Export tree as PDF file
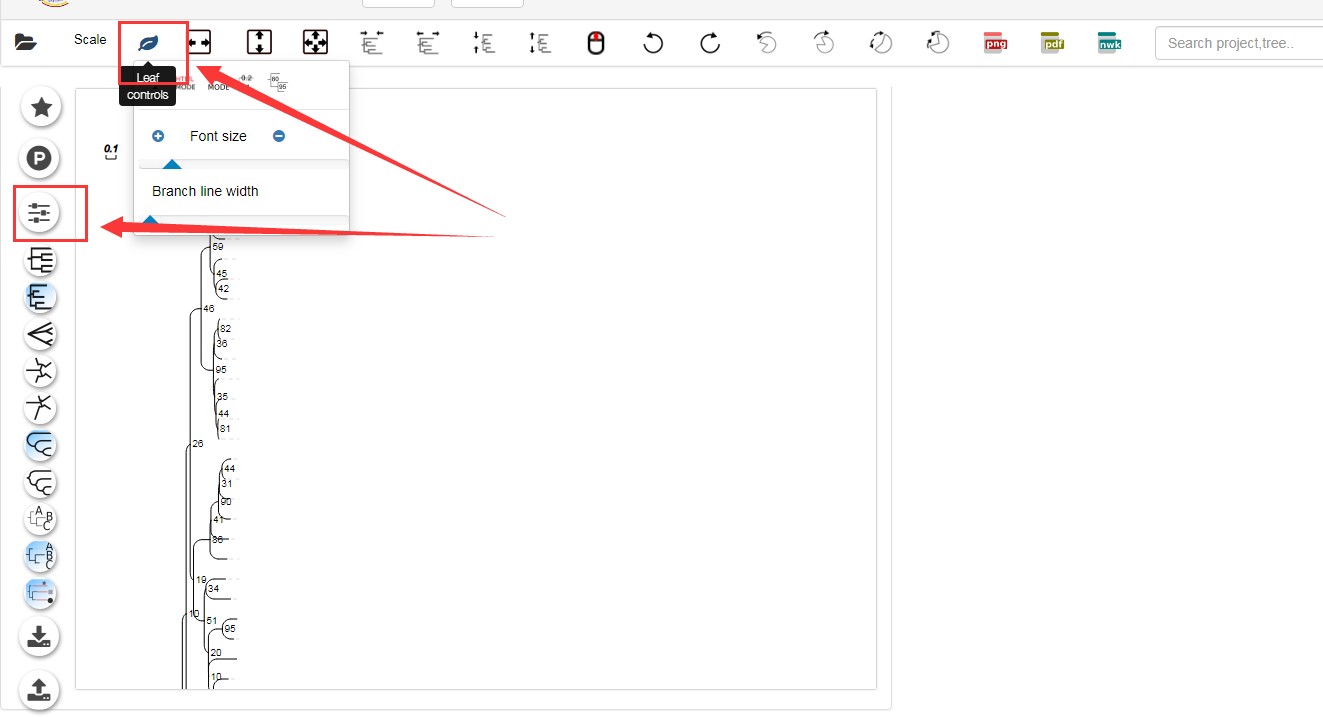Screen dimensions: 1323x717 coord(1052,43)
